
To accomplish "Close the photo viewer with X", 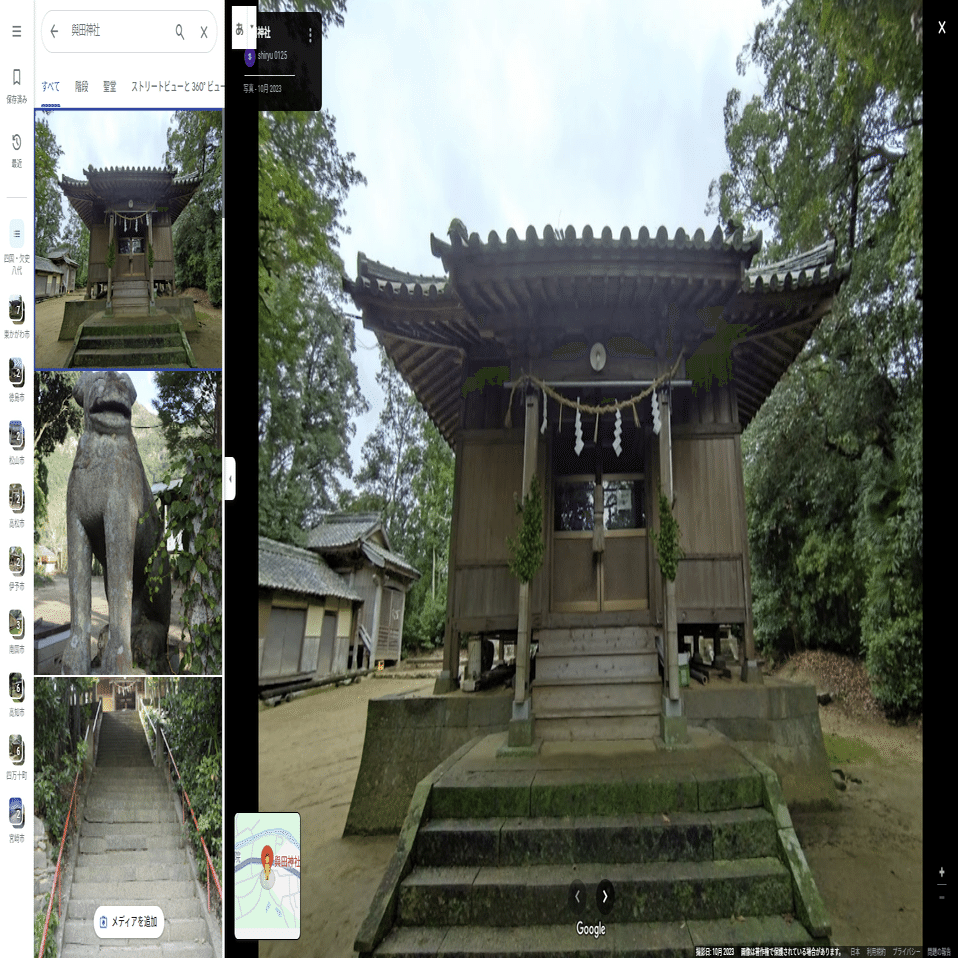I will coord(942,27).
